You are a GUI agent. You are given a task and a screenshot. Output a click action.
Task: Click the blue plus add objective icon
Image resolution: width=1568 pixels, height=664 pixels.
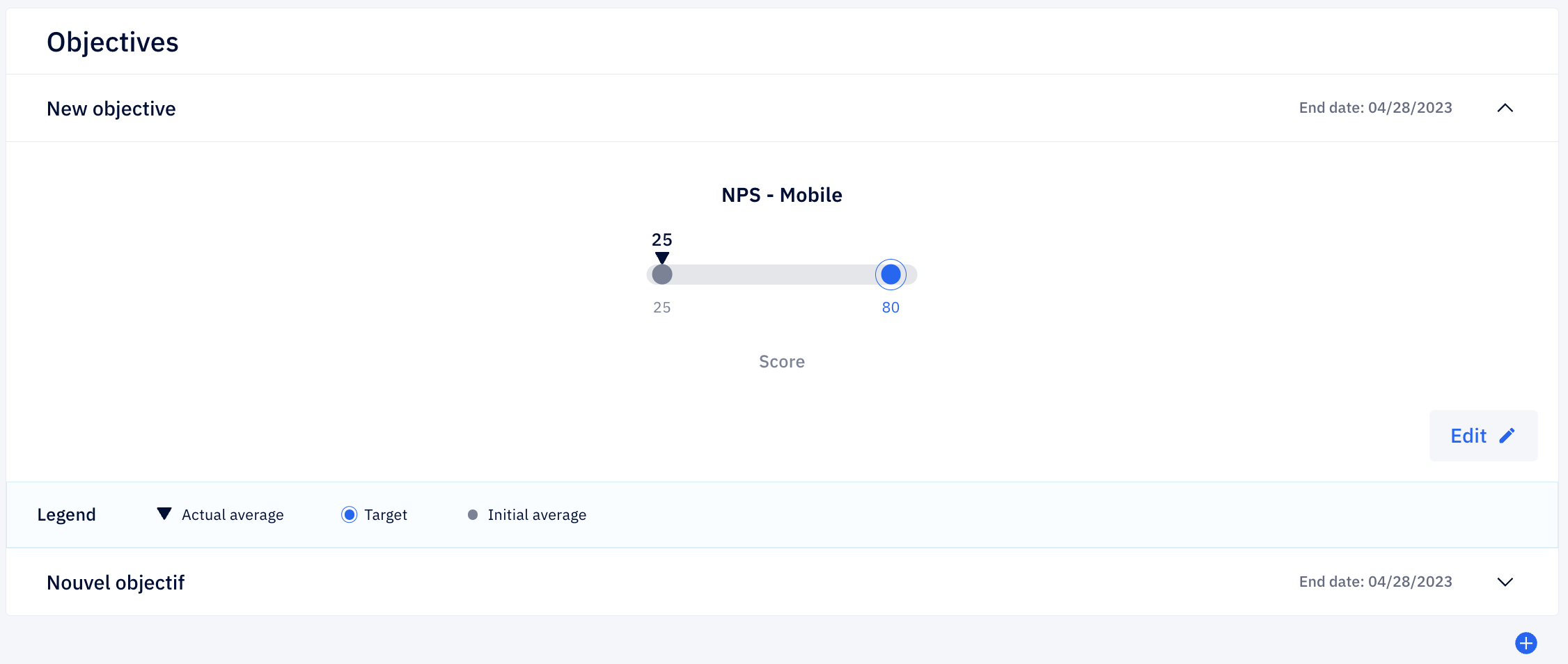[x=1526, y=643]
